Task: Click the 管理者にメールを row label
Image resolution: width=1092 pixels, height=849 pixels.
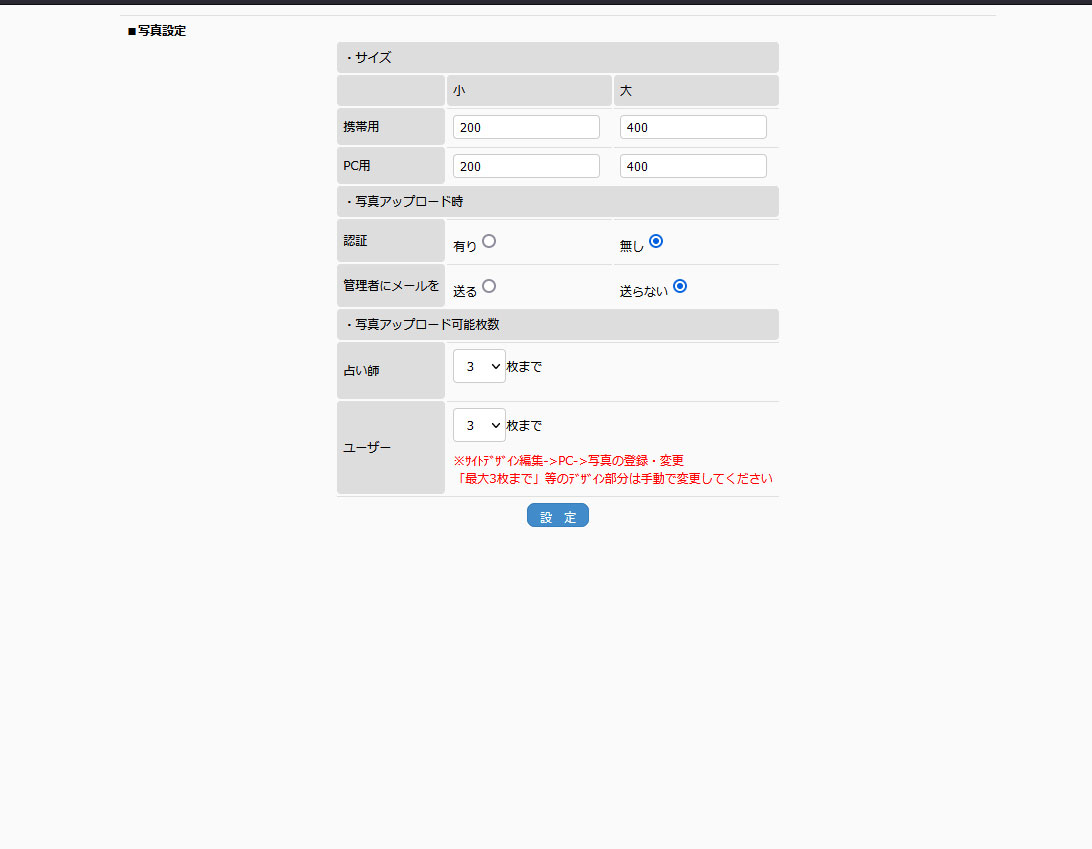Action: [x=390, y=285]
